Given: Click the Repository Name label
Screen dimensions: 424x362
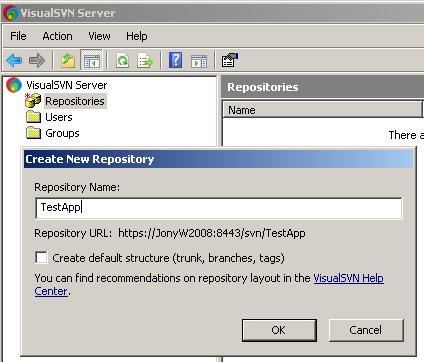Looking at the screenshot, I should pos(77,187).
